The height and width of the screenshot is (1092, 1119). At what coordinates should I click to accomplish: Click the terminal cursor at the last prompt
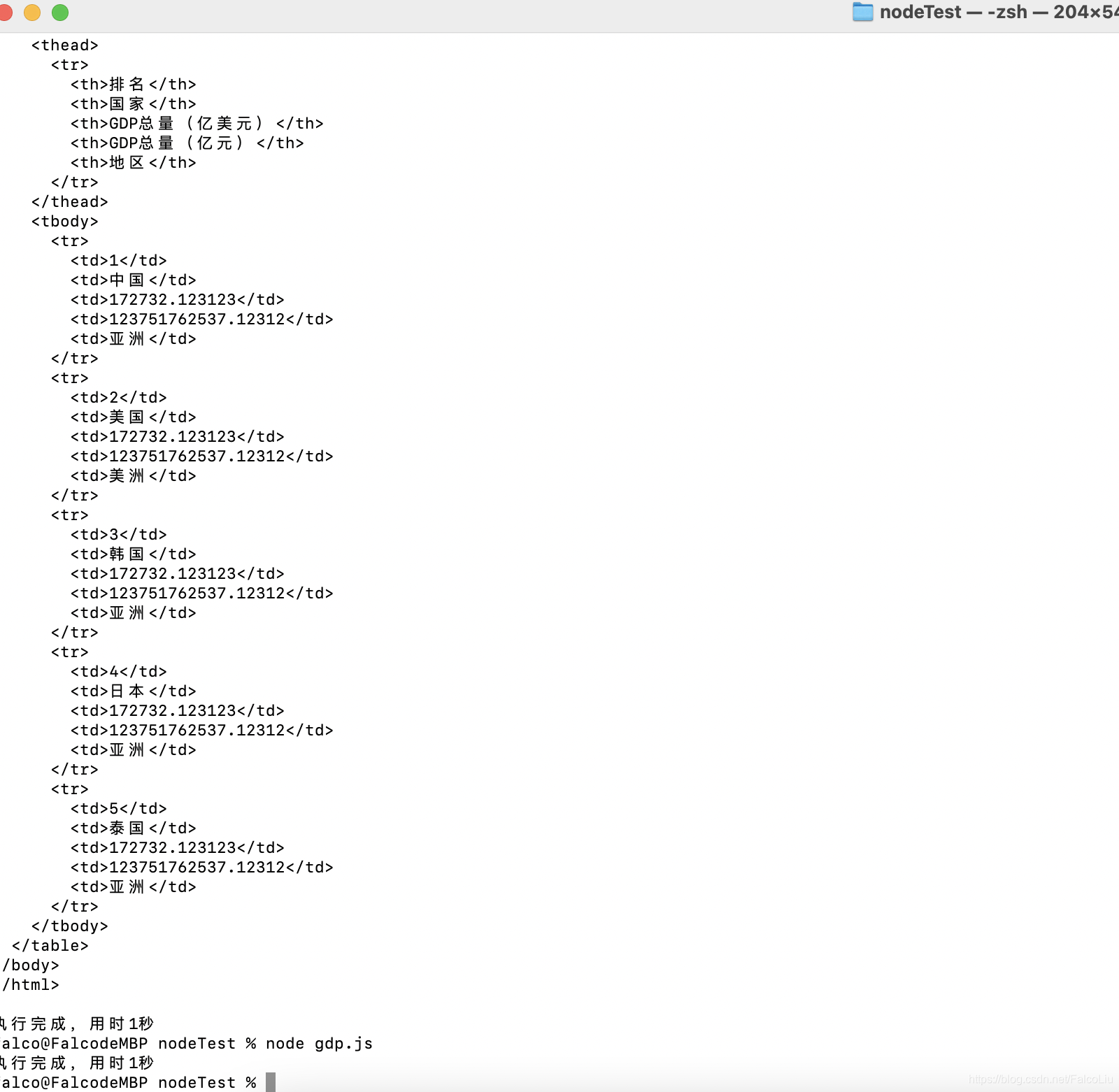(271, 1082)
